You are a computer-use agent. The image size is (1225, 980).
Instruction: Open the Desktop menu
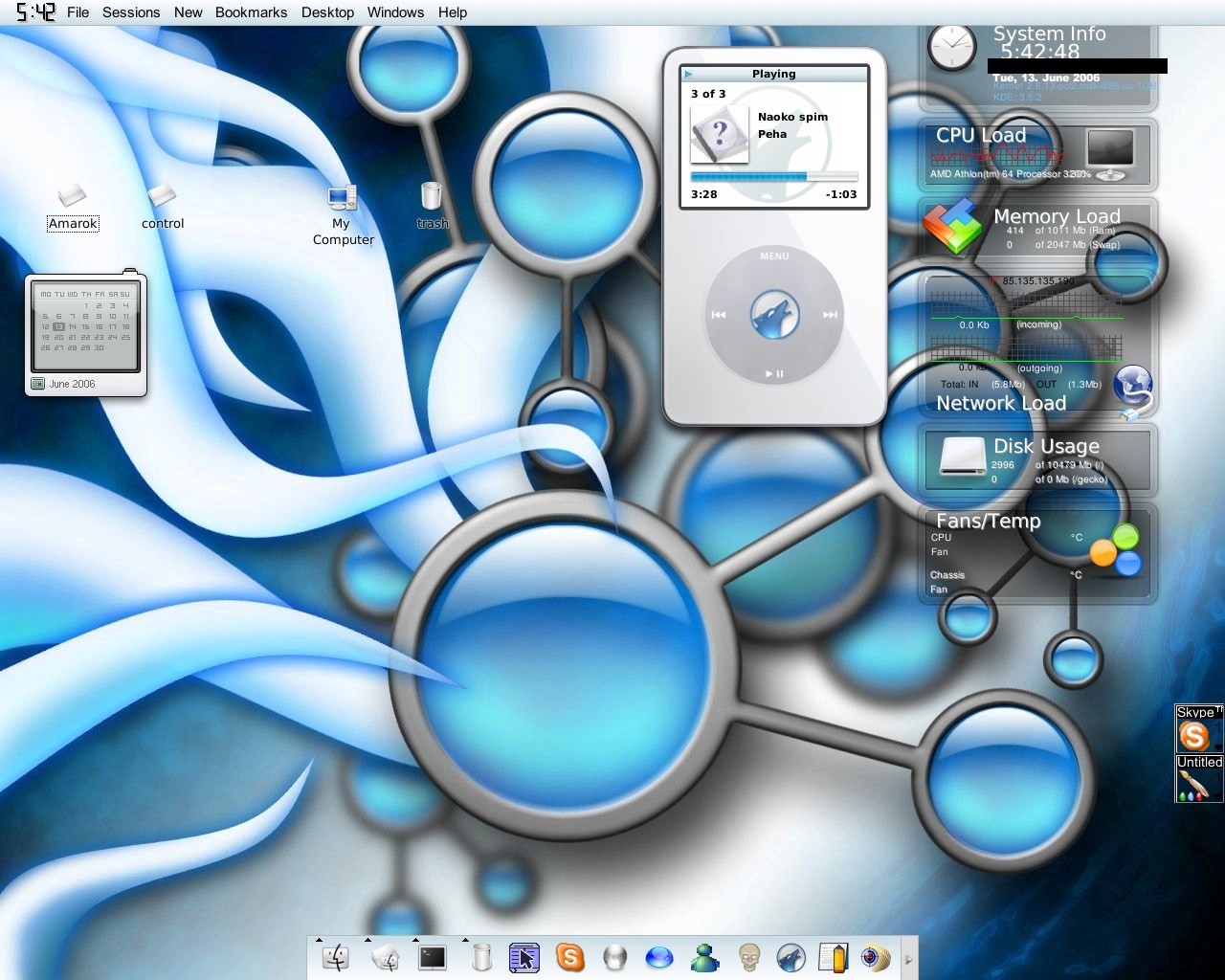[327, 12]
